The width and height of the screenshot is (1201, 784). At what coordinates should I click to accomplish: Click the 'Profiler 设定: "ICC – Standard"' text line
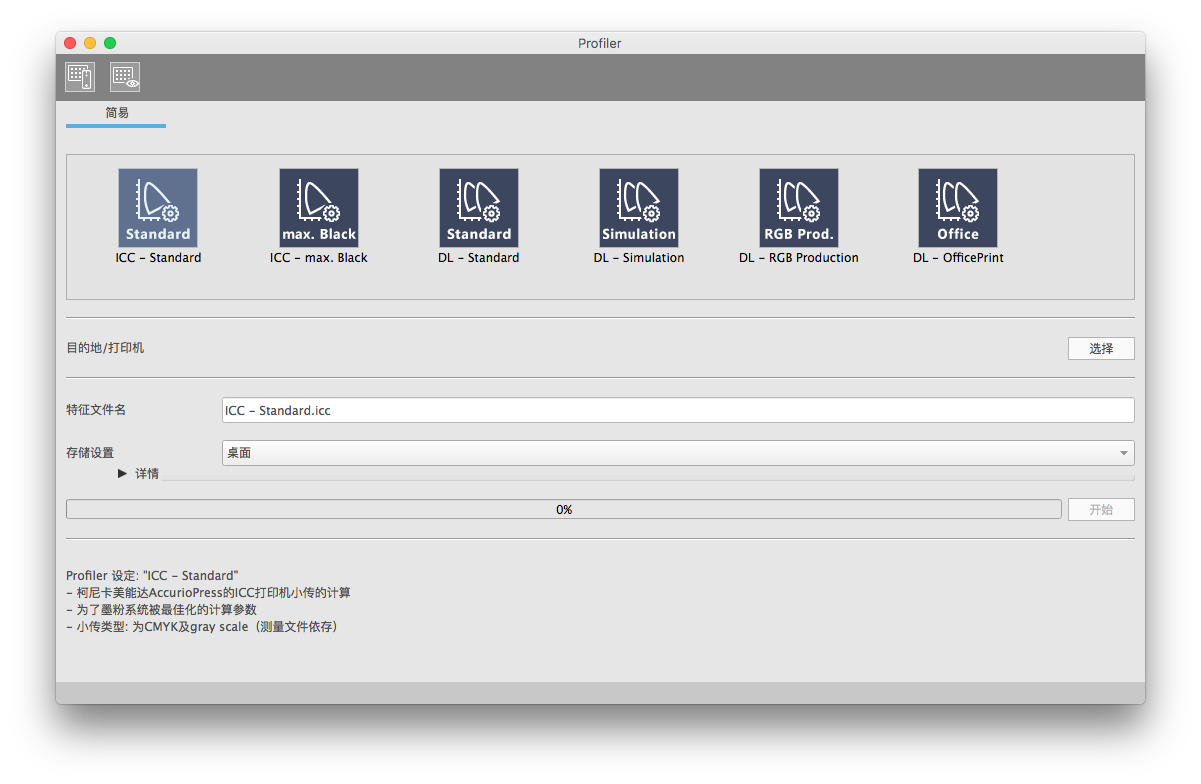click(x=152, y=576)
